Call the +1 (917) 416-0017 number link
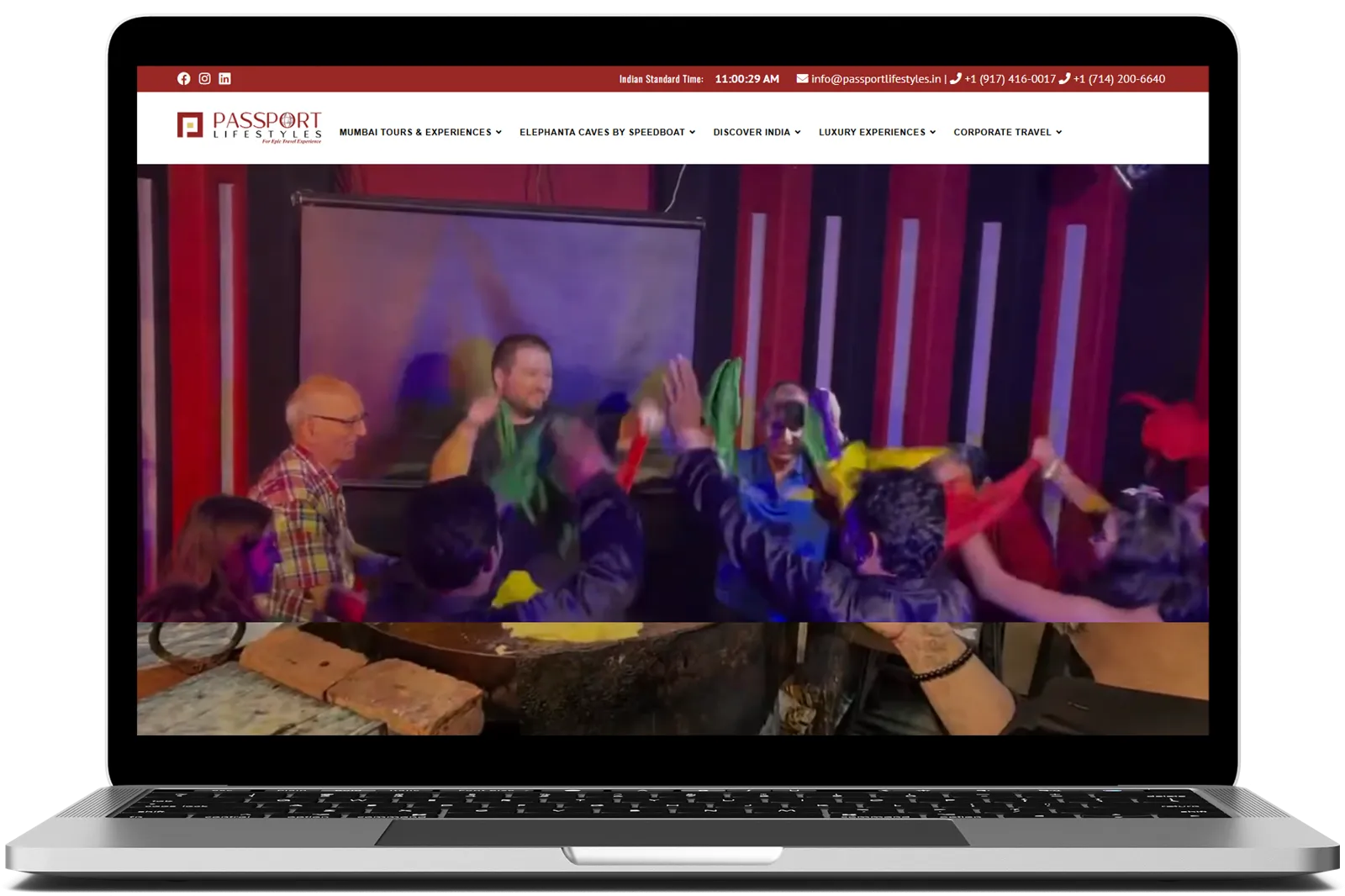Screen dimensions: 1345x896 tap(1010, 79)
